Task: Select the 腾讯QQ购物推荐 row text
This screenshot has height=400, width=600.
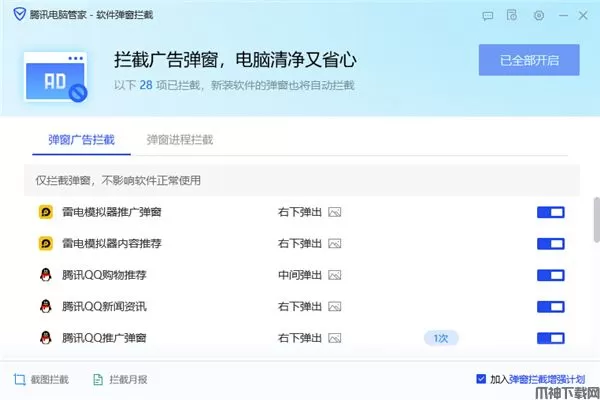Action: [104, 275]
